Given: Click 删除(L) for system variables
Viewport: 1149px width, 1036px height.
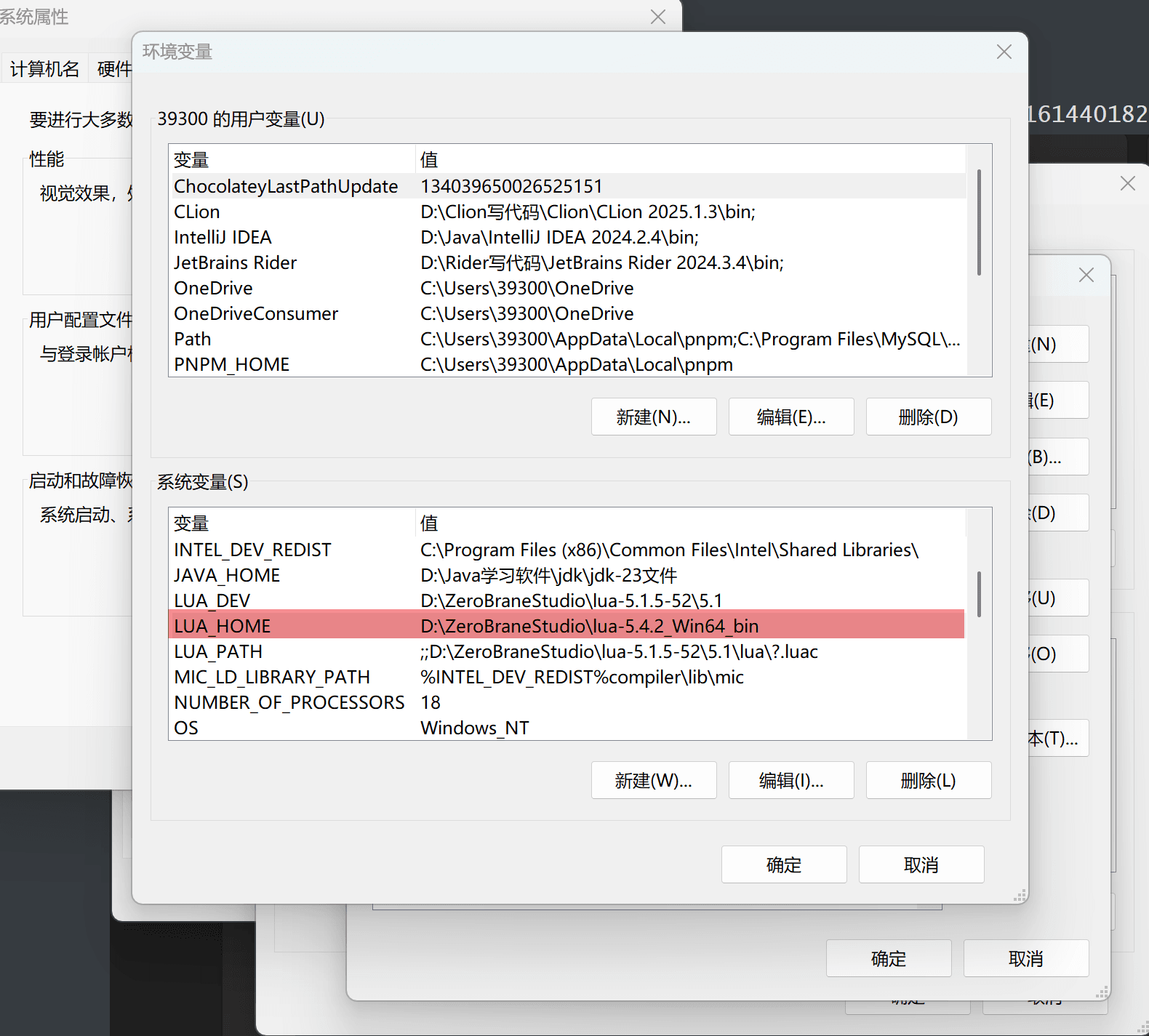Looking at the screenshot, I should [x=928, y=781].
